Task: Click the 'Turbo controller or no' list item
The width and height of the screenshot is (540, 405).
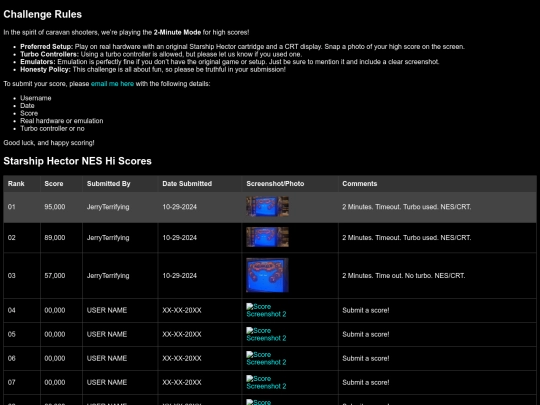Action: (x=52, y=128)
